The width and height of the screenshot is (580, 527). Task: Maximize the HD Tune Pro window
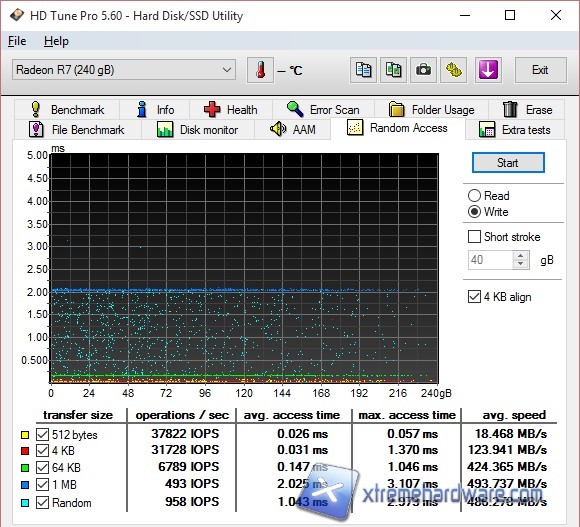click(x=510, y=16)
